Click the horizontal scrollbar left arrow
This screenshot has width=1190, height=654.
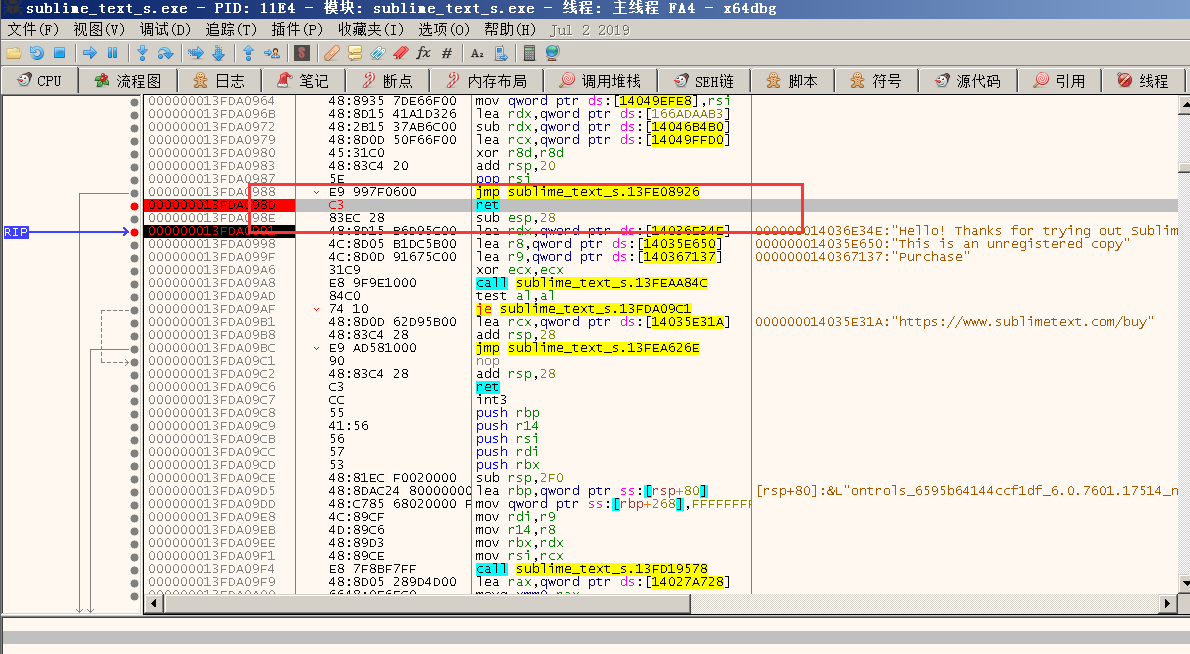154,603
